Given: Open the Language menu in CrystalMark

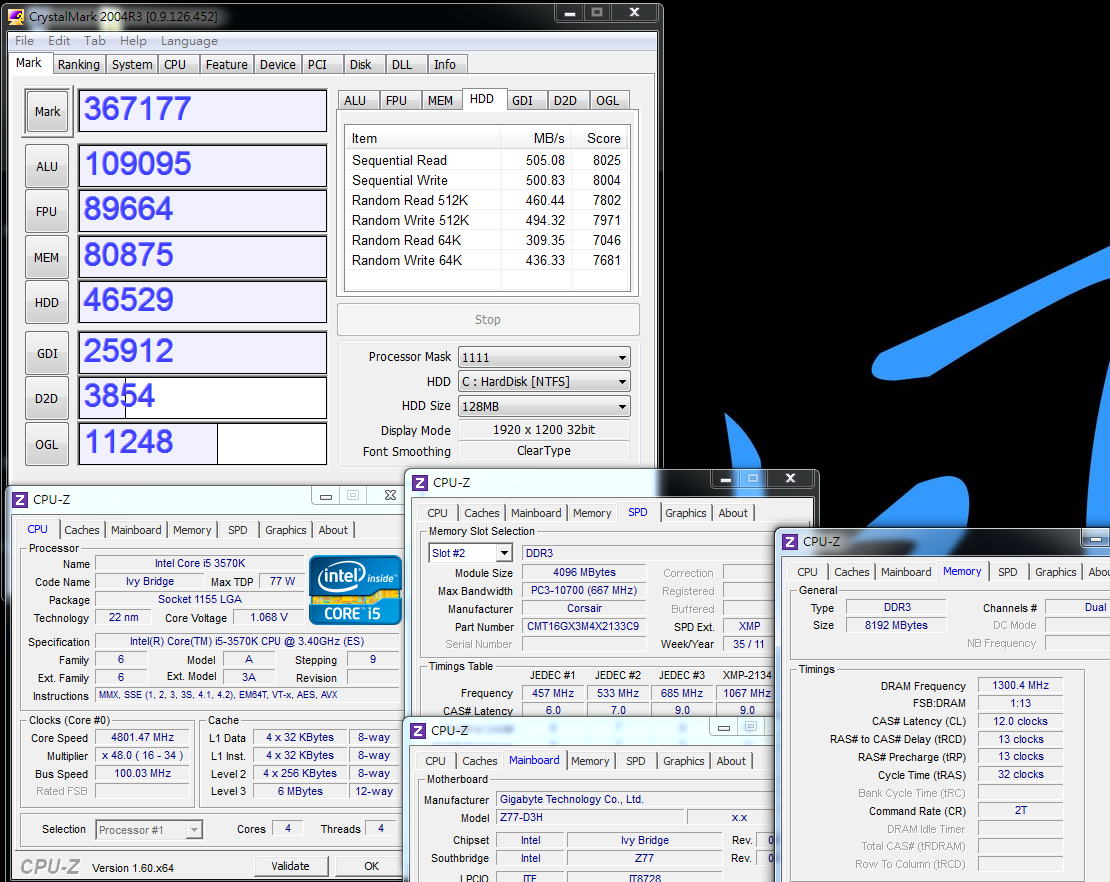Looking at the screenshot, I should (189, 40).
